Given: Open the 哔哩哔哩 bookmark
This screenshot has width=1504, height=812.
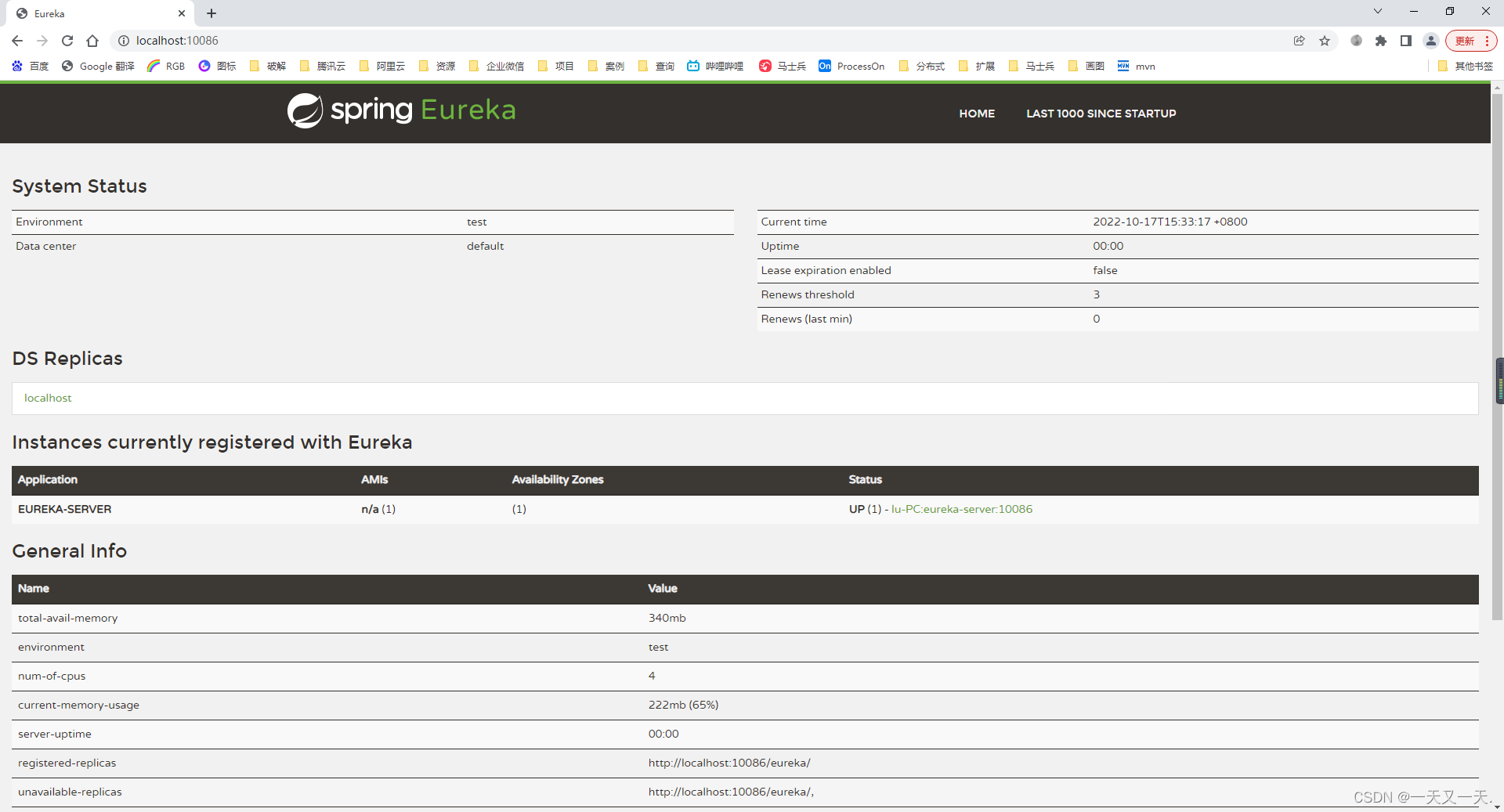Looking at the screenshot, I should (715, 66).
